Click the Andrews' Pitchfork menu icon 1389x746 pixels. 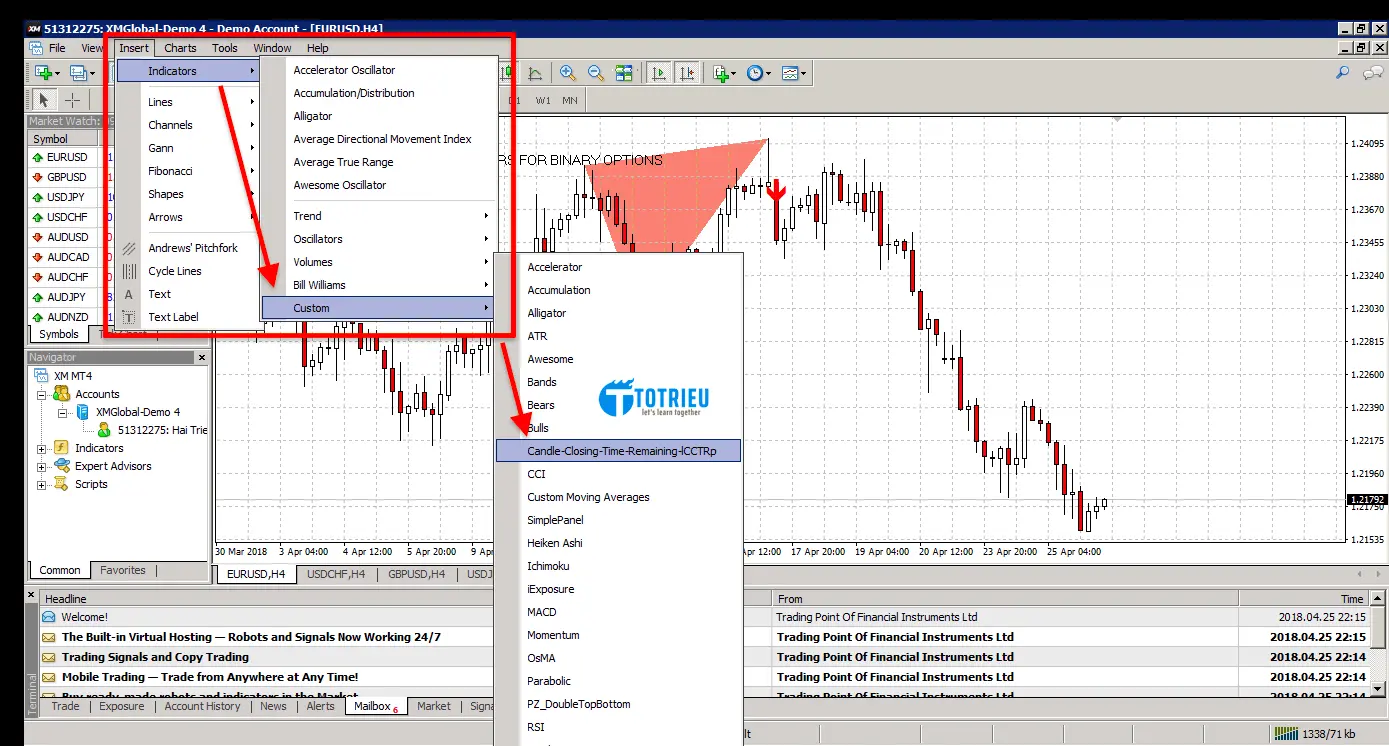point(129,248)
